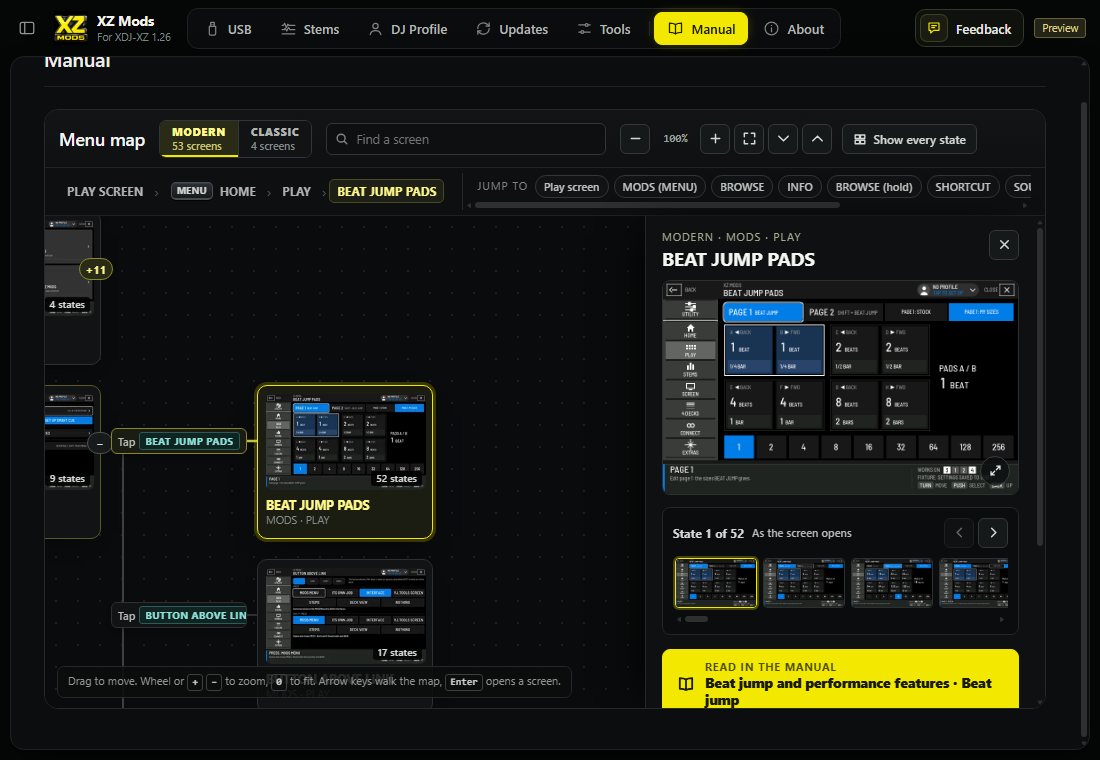Toggle Show every state
Viewport: 1100px width, 760px height.
[909, 140]
